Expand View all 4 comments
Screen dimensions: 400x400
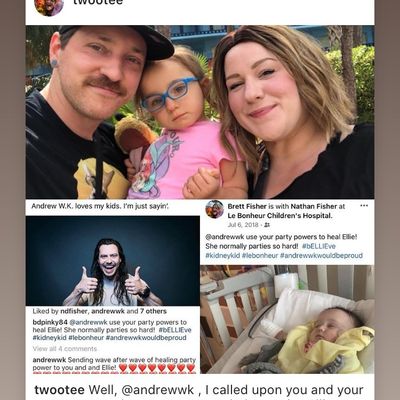click(x=65, y=349)
